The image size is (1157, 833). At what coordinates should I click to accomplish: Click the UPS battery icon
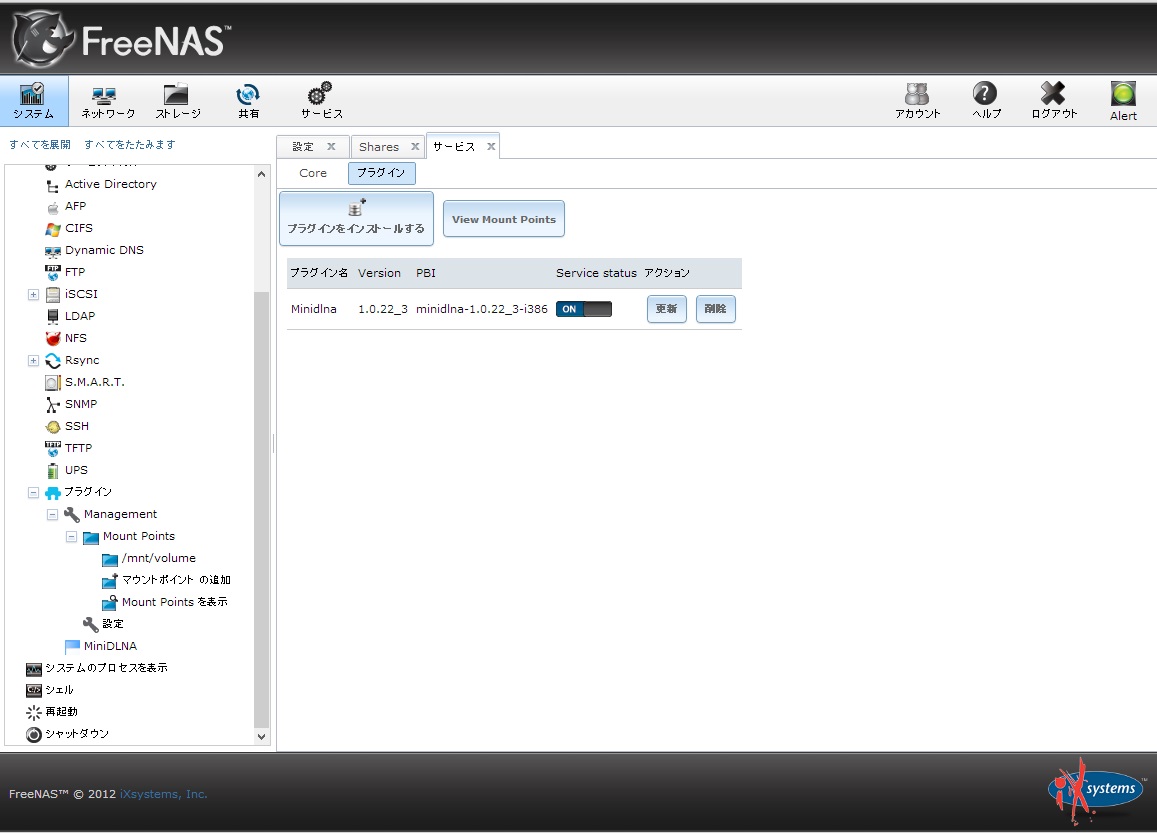click(53, 471)
